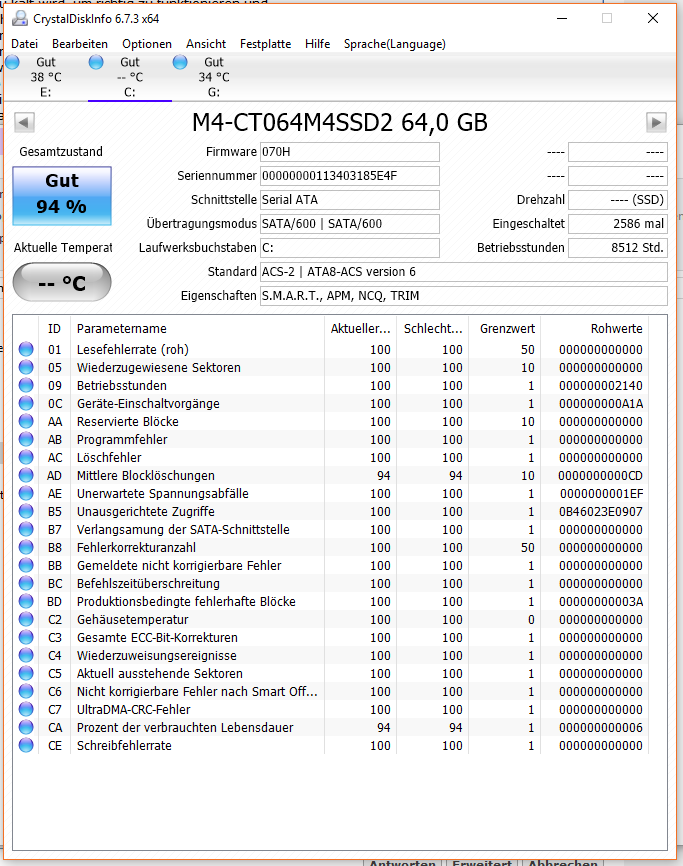Screen dimensions: 683x866
Task: Open the Hilfe menu
Action: point(317,44)
